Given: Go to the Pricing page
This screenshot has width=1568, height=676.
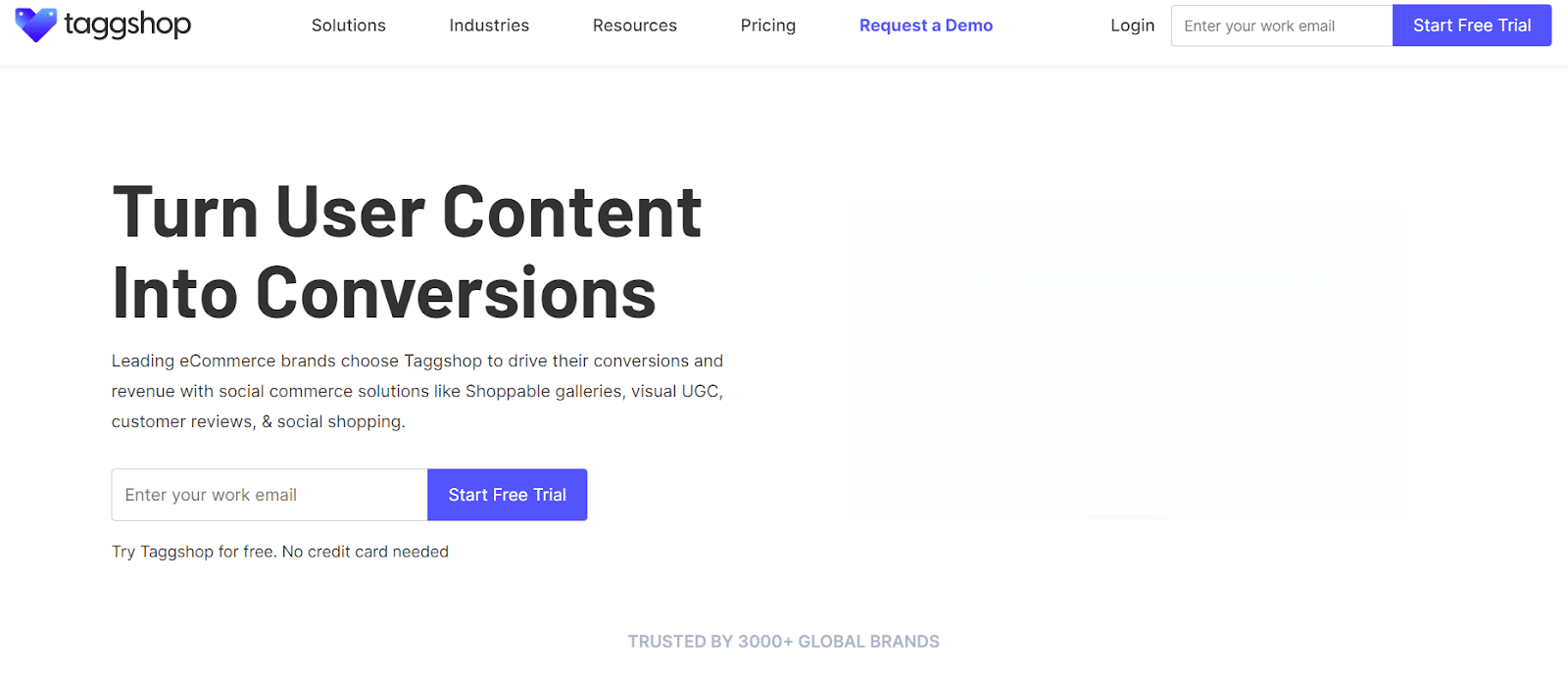Looking at the screenshot, I should point(767,25).
